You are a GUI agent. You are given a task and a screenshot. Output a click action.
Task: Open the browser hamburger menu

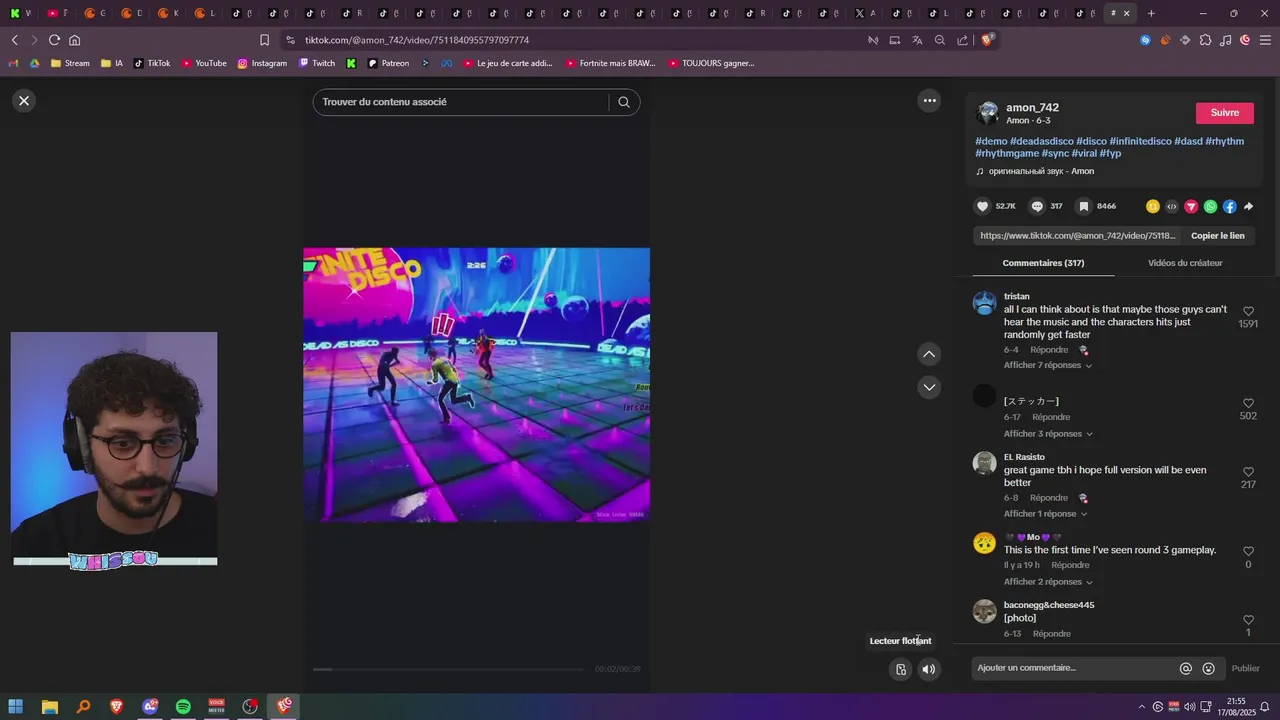click(x=1265, y=40)
